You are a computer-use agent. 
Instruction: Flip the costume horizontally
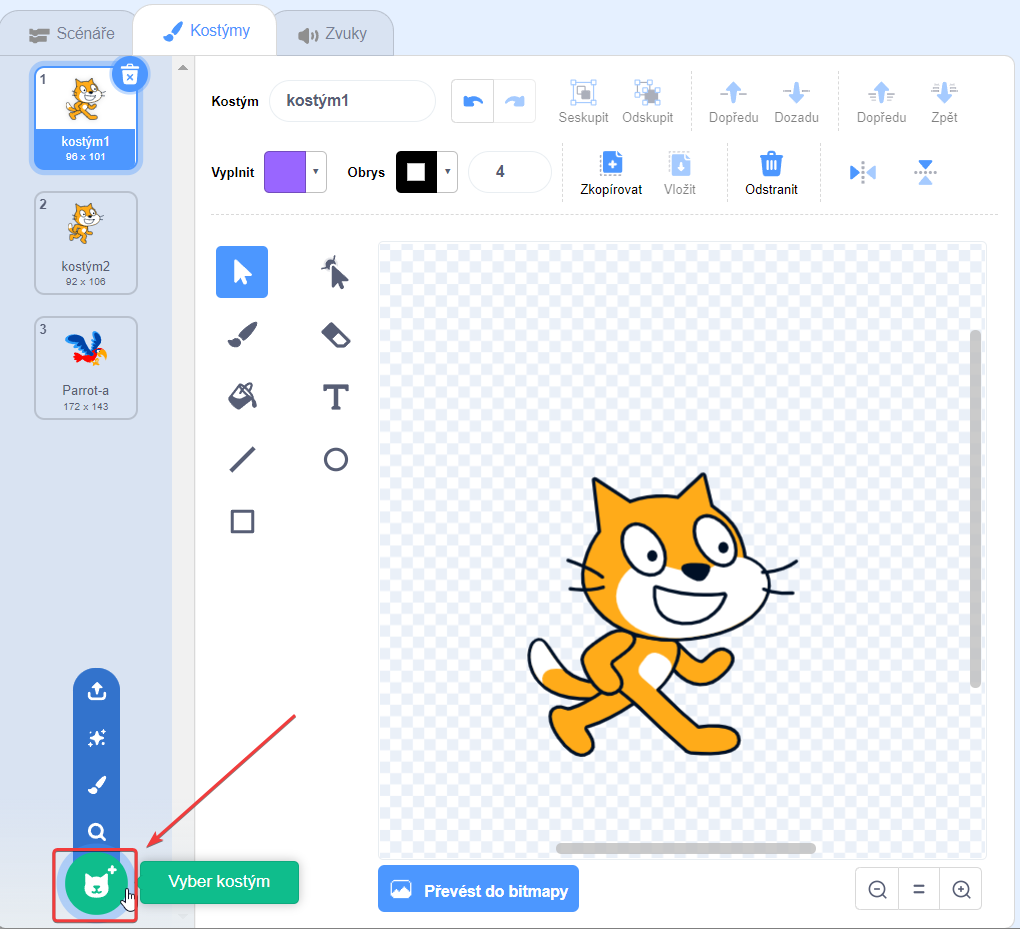(862, 171)
